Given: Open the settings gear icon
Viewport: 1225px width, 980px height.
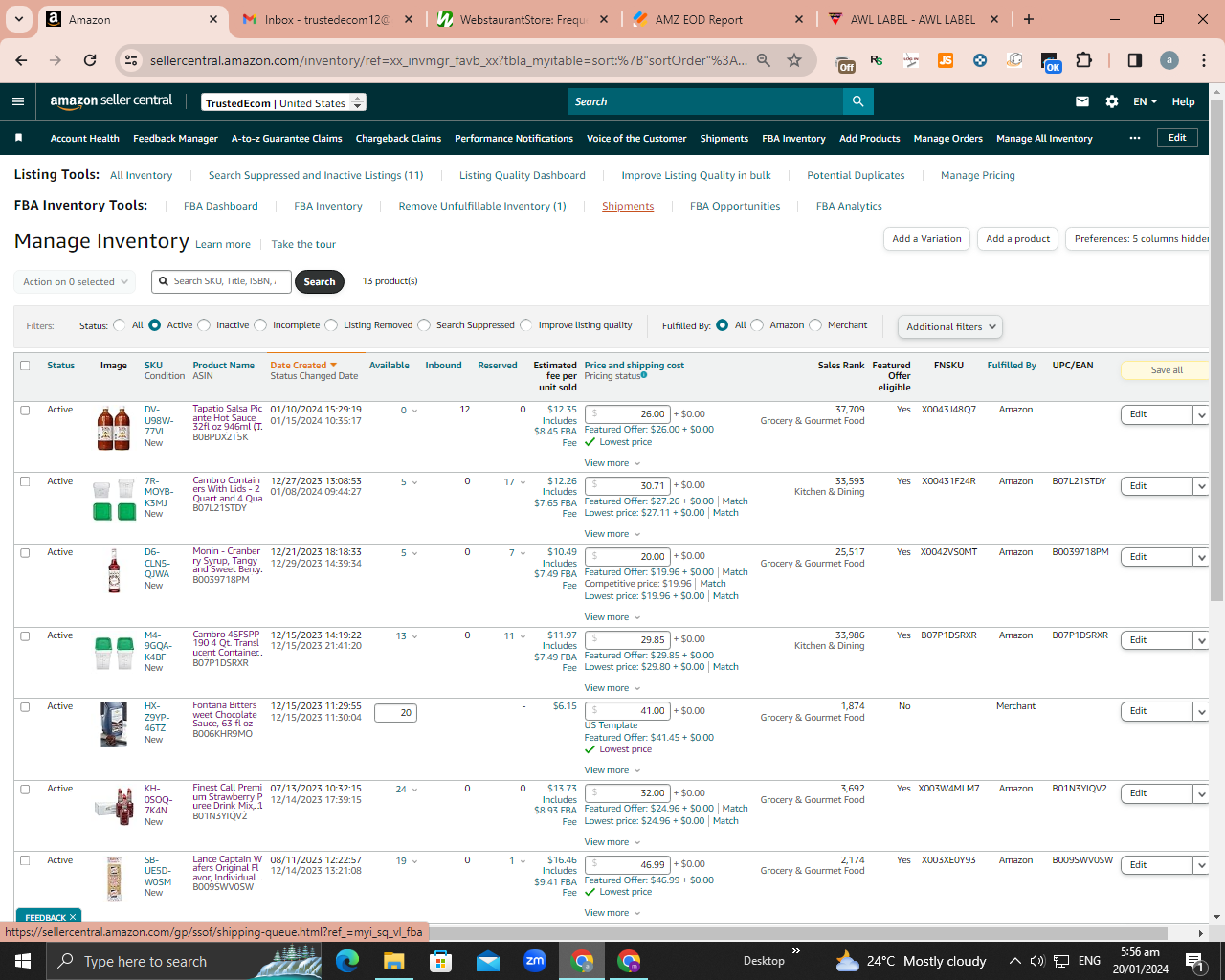Looking at the screenshot, I should tap(1112, 101).
